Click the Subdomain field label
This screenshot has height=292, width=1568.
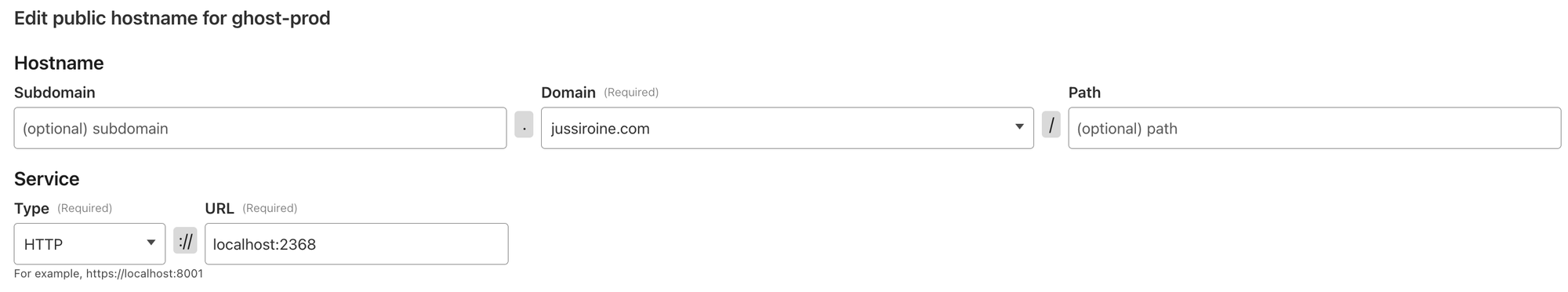[55, 93]
